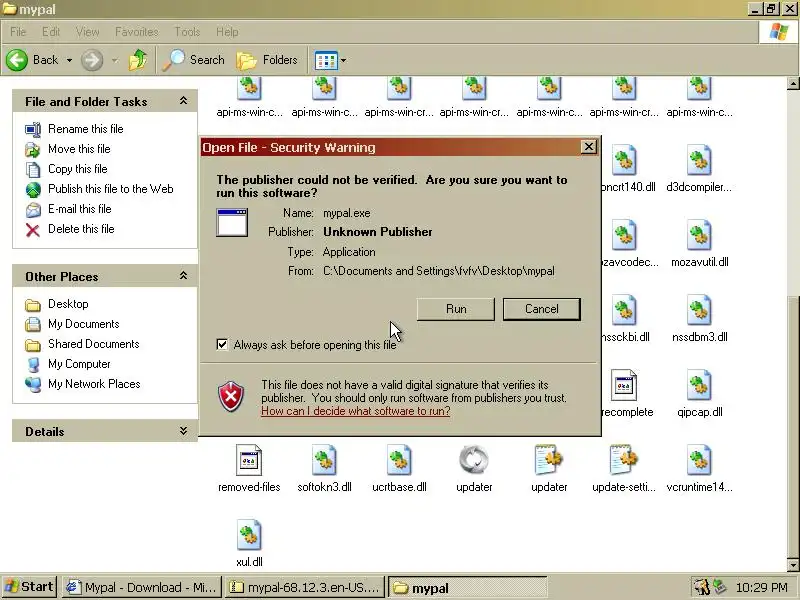Click the vertical scrollbar down arrow
Screen dimensions: 800x600
[793, 565]
